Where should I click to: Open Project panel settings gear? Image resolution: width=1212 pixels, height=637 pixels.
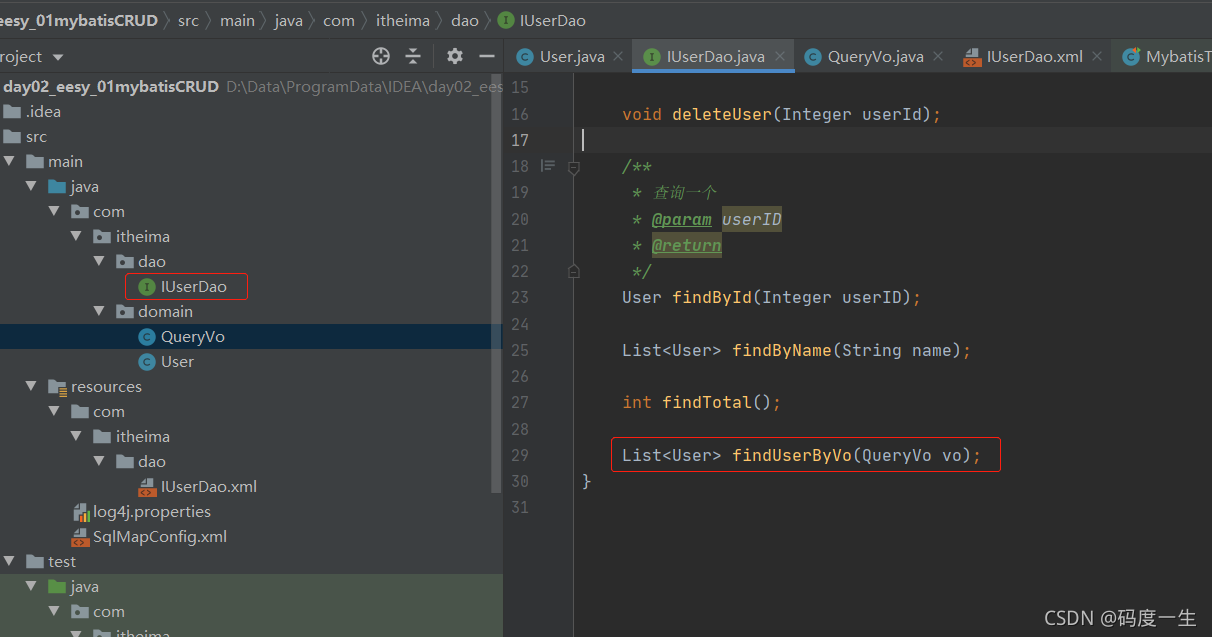[455, 56]
